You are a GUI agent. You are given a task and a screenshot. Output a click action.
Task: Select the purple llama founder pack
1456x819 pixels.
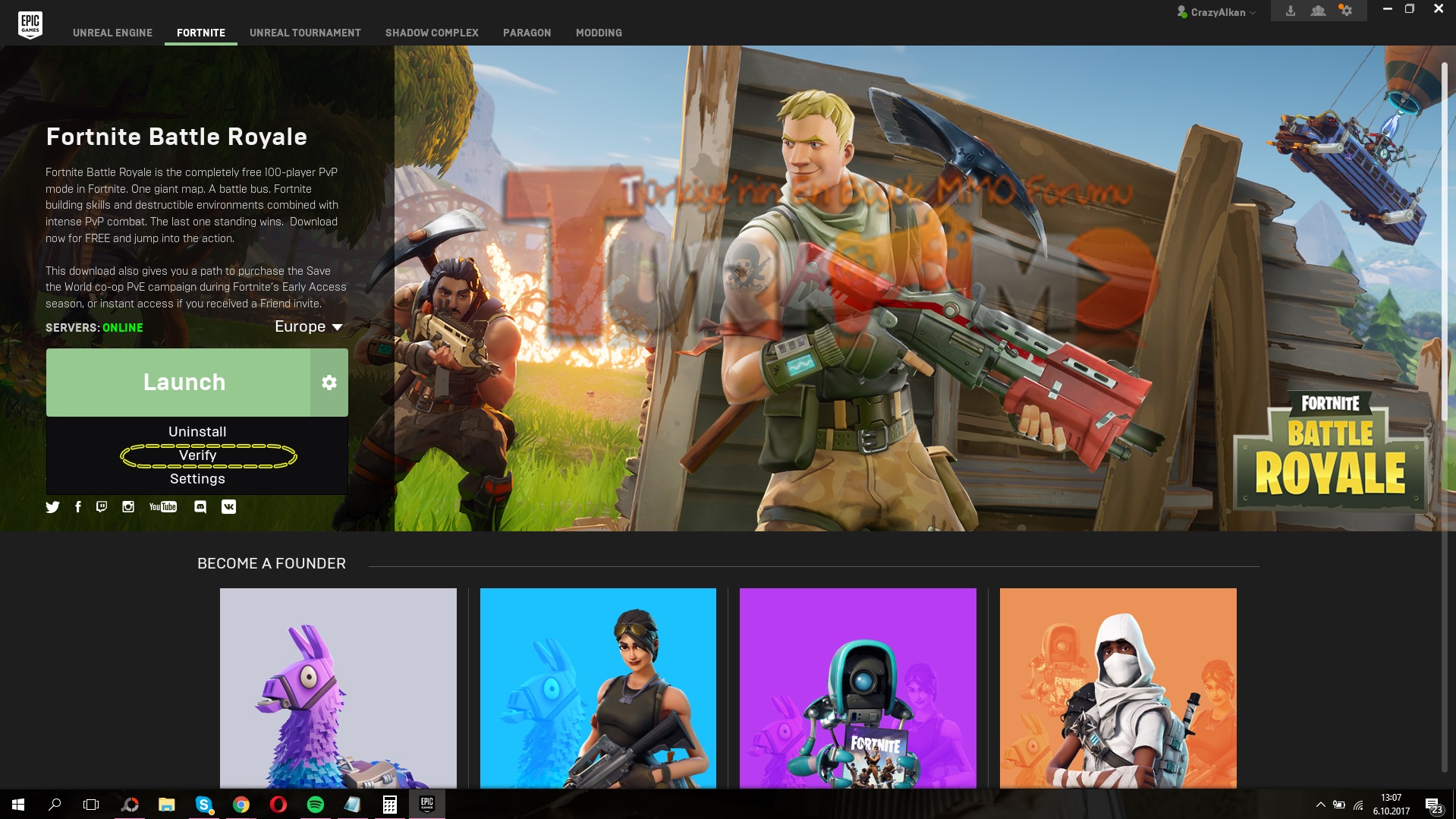pos(338,688)
